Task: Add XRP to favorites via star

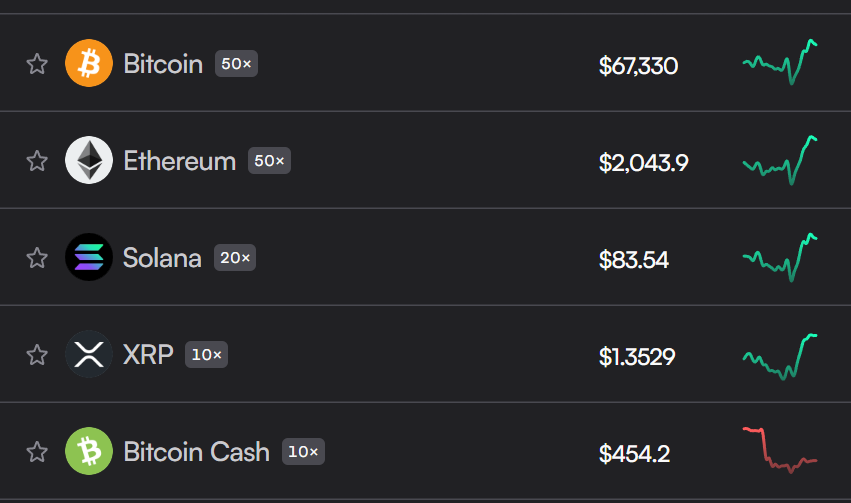Action: (37, 355)
